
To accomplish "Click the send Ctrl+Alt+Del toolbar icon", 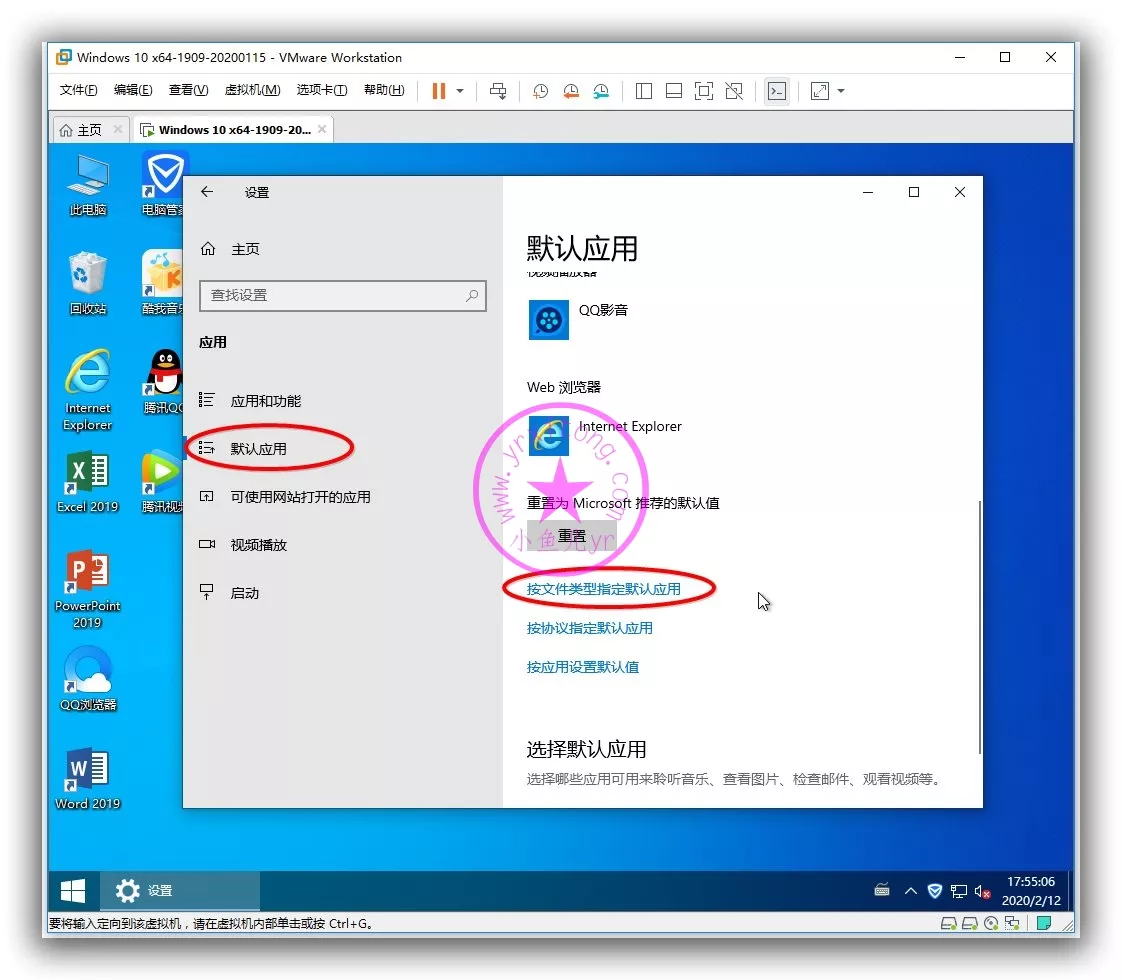I will (x=498, y=91).
